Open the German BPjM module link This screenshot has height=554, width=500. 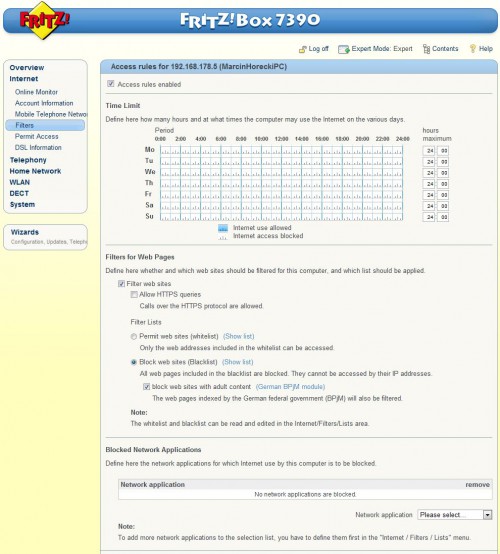click(x=290, y=387)
